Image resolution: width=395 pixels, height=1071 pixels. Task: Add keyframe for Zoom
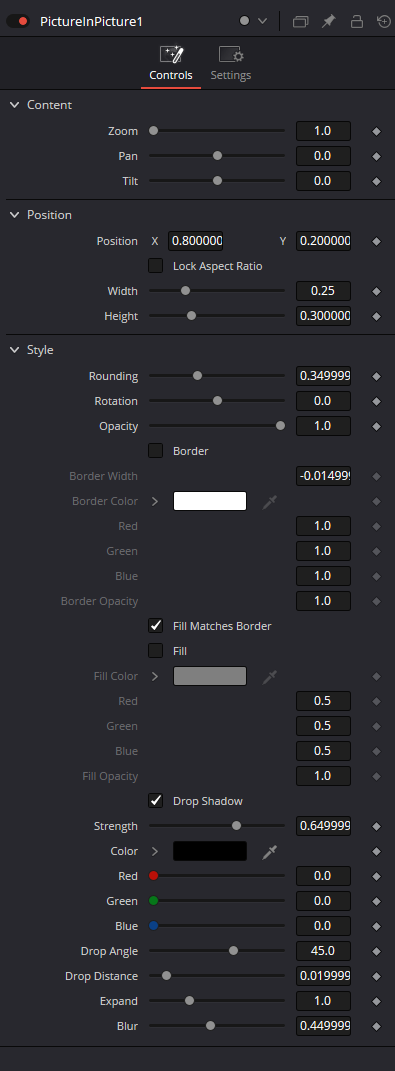coord(376,131)
